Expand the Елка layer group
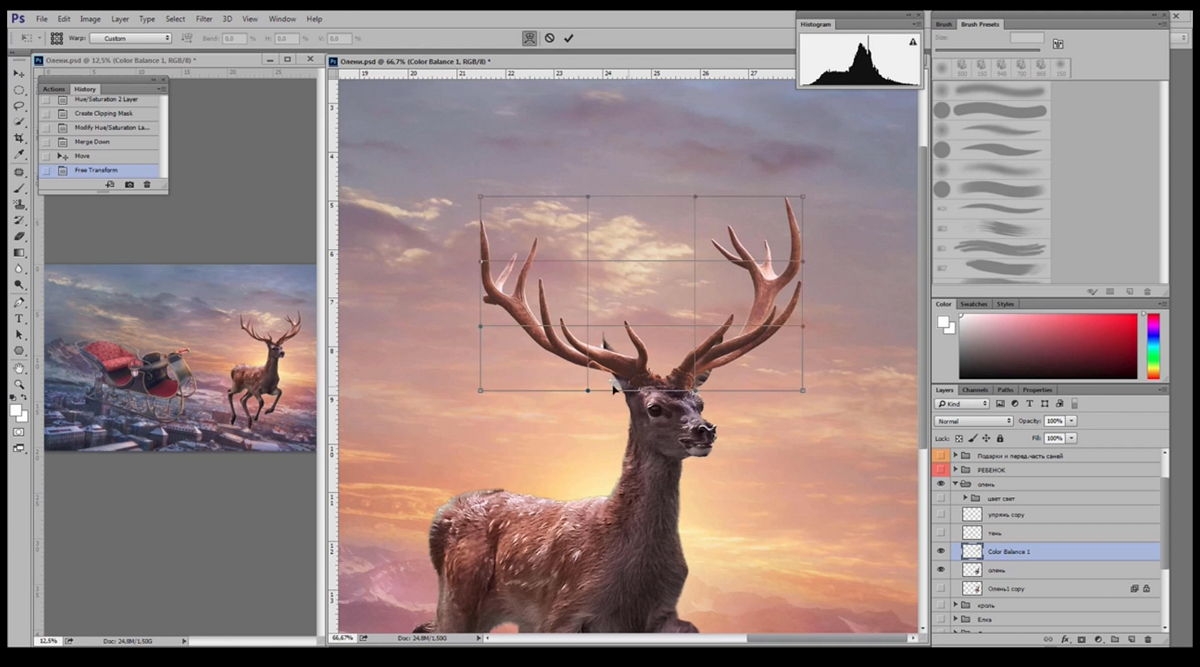Image resolution: width=1200 pixels, height=667 pixels. point(955,620)
